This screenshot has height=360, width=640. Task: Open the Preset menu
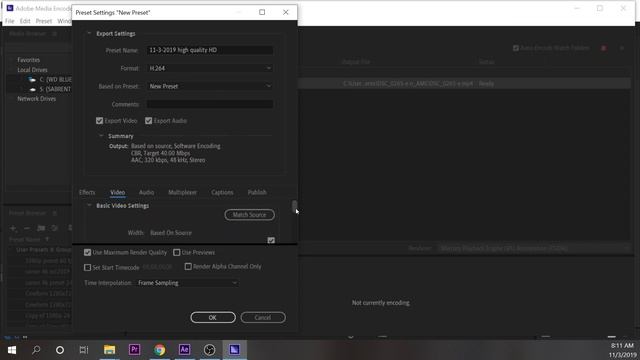(44, 21)
